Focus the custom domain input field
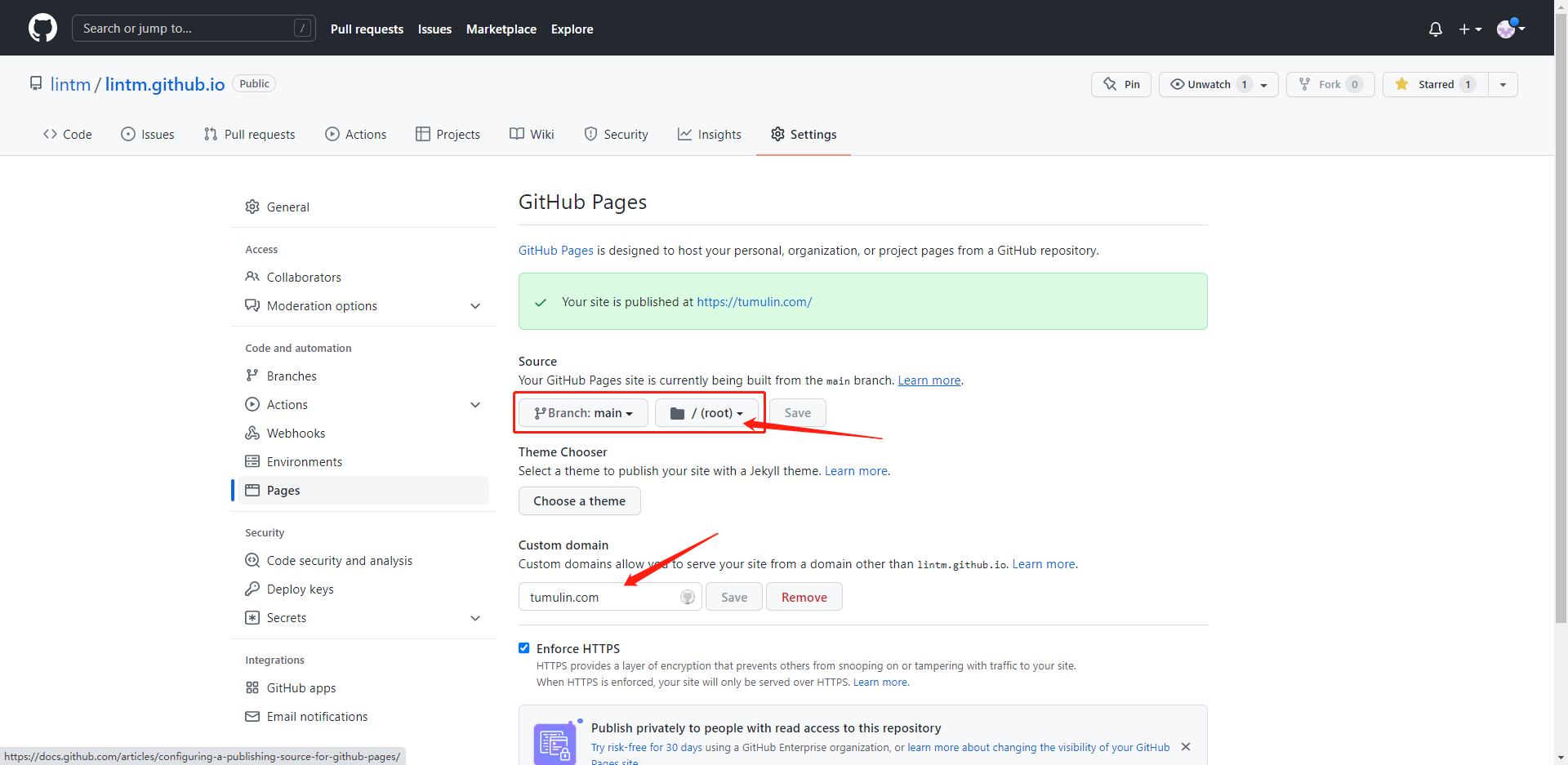This screenshot has width=1568, height=765. tap(610, 597)
